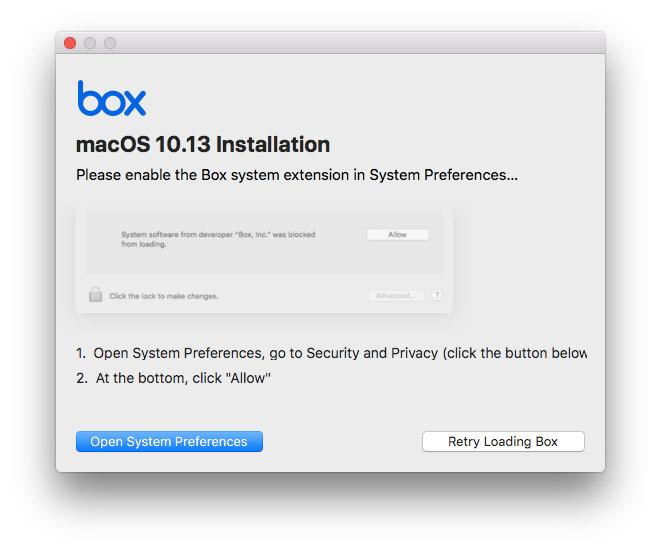Viewport: 661px width, 552px height.
Task: Click 'Security and Privacy' in step one
Action: (x=372, y=353)
